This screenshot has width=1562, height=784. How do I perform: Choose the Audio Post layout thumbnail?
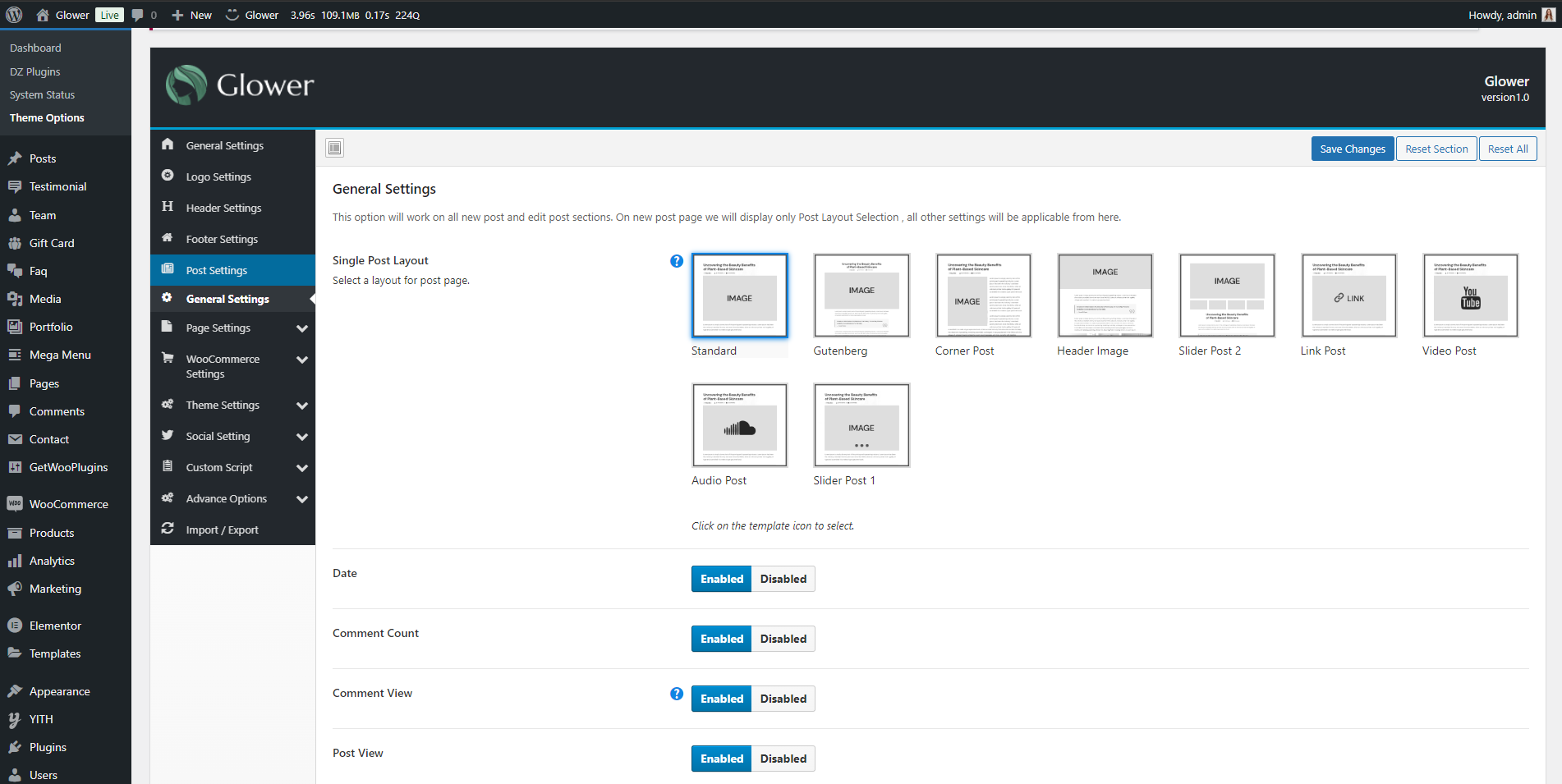(739, 425)
